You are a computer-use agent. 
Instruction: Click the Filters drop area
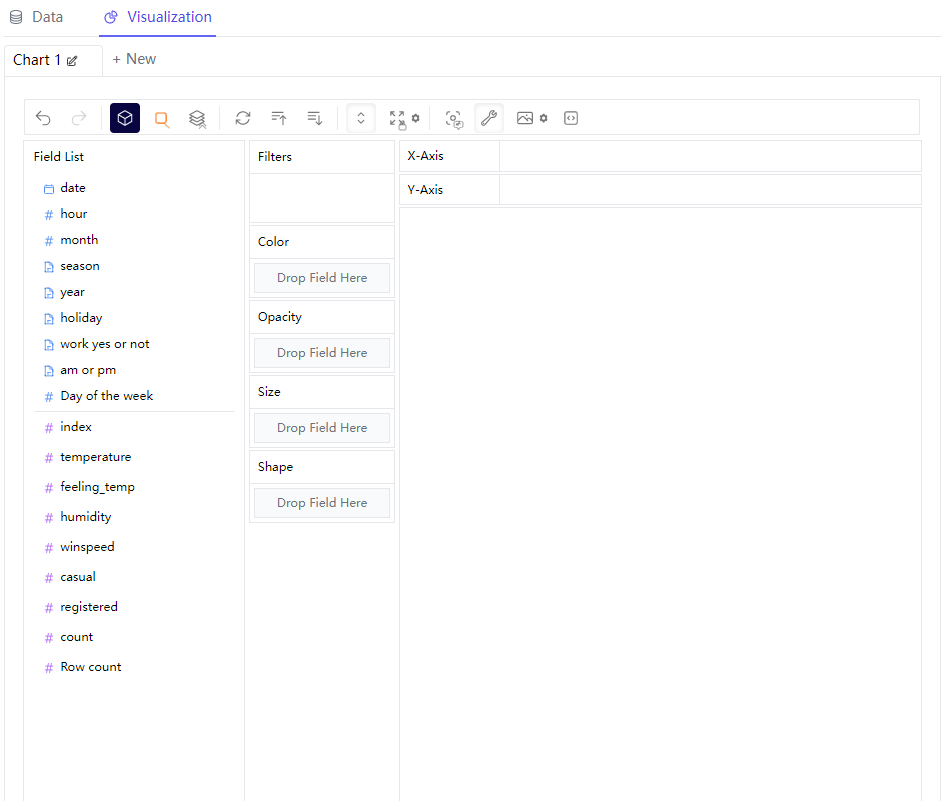(322, 198)
